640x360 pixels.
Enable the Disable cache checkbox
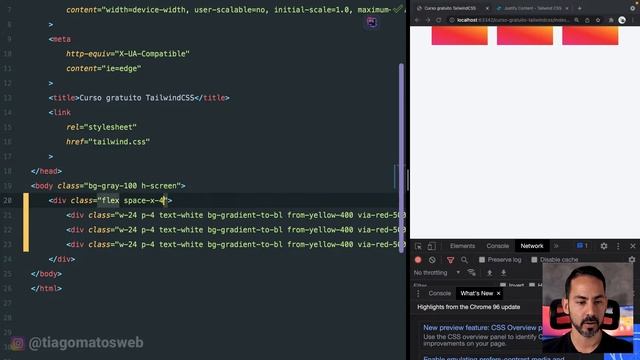[534, 260]
